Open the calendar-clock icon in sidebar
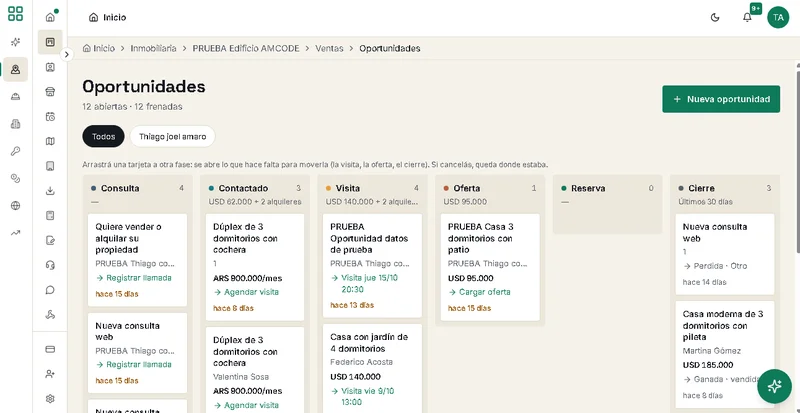This screenshot has height=413, width=800. (x=50, y=116)
